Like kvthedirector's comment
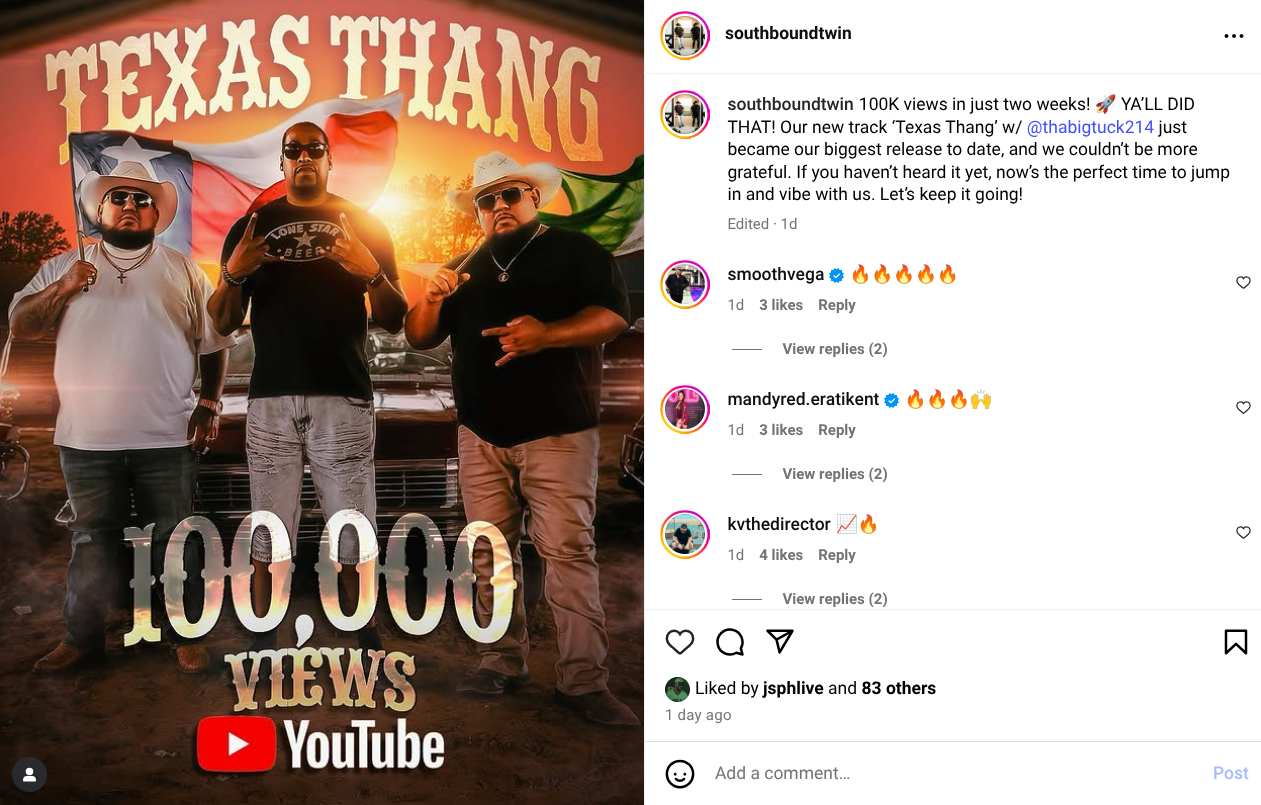The height and width of the screenshot is (805, 1261). click(1243, 533)
